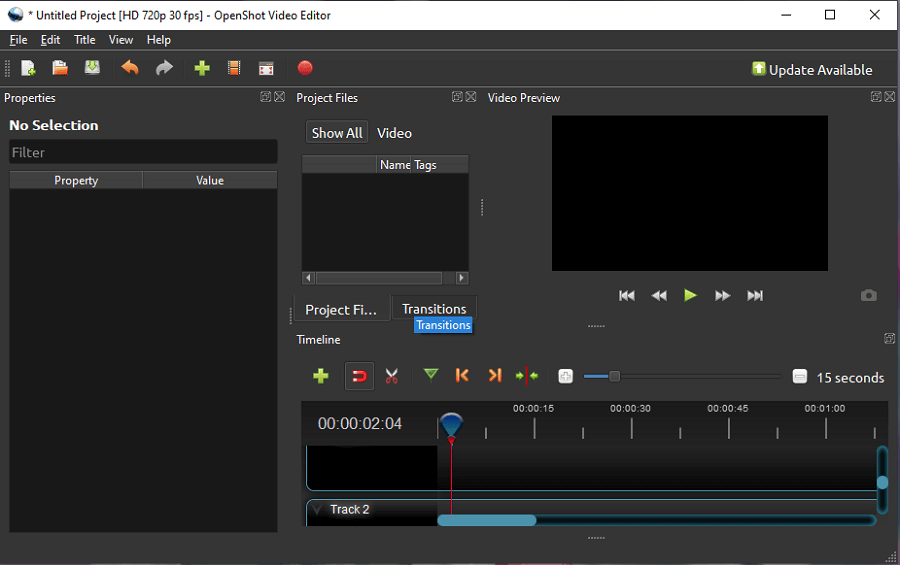Rewind the video preview

[659, 296]
